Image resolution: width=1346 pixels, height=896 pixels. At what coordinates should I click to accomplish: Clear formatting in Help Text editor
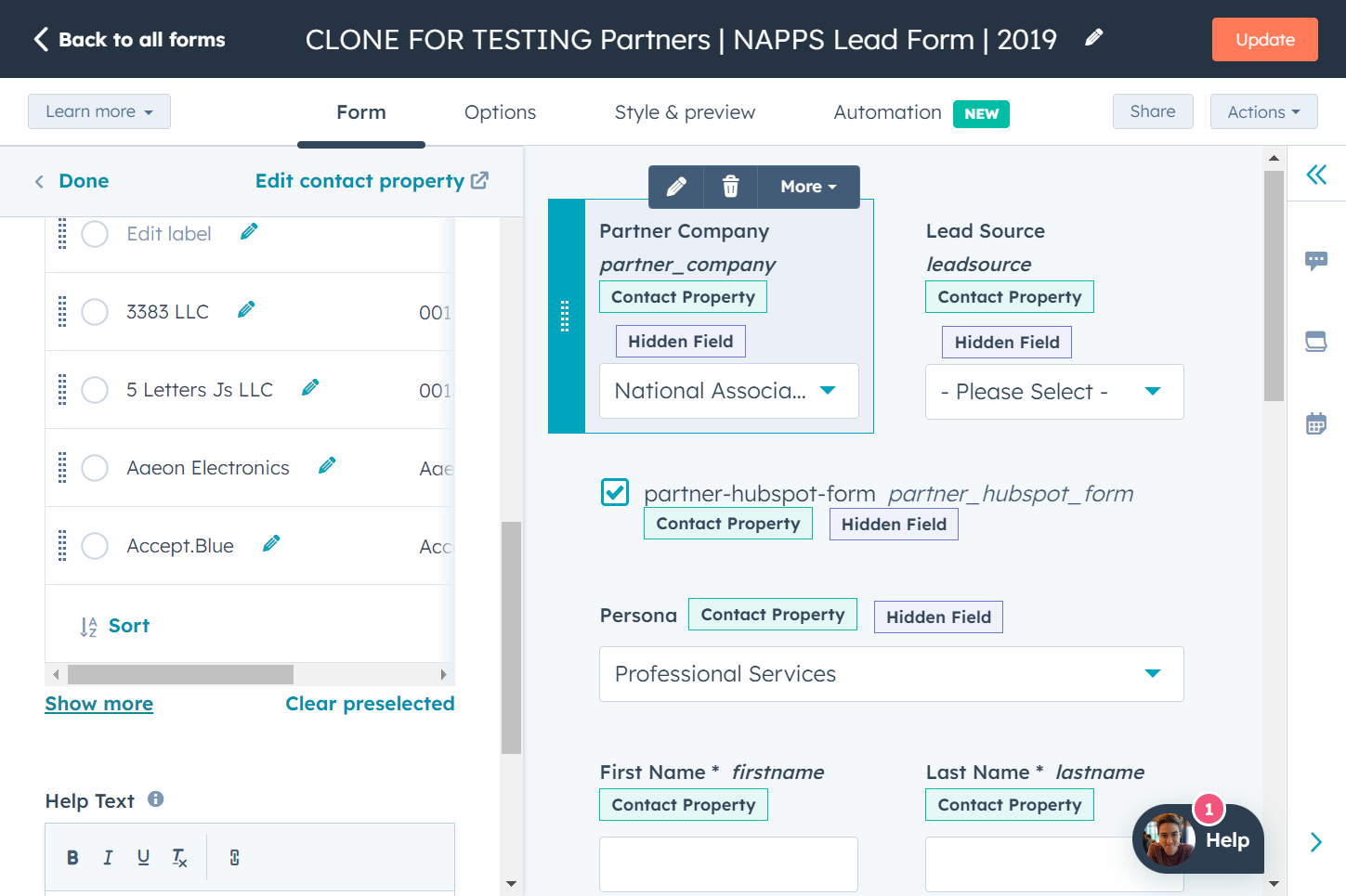179,858
